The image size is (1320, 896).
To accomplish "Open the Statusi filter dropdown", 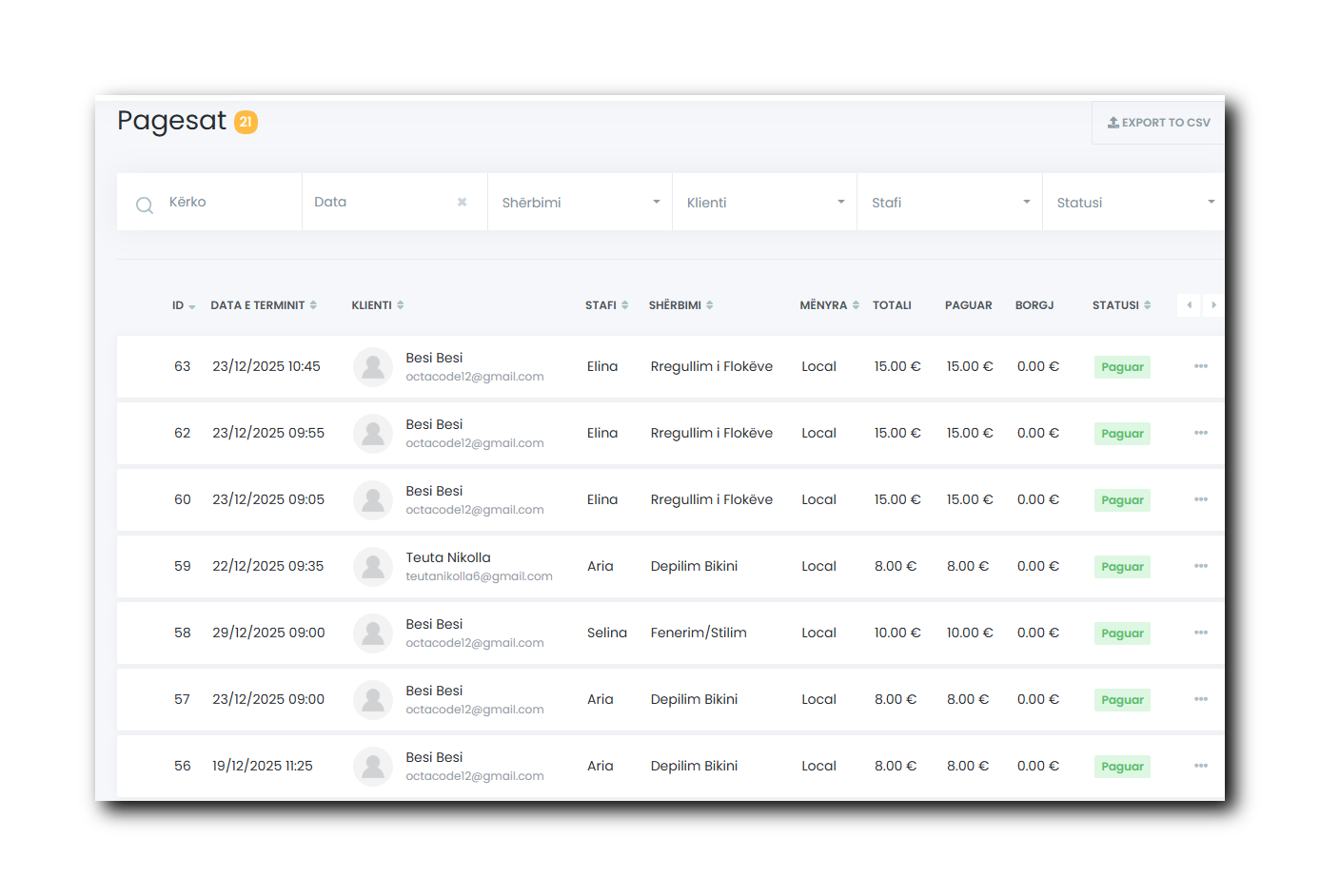I will coord(1133,203).
